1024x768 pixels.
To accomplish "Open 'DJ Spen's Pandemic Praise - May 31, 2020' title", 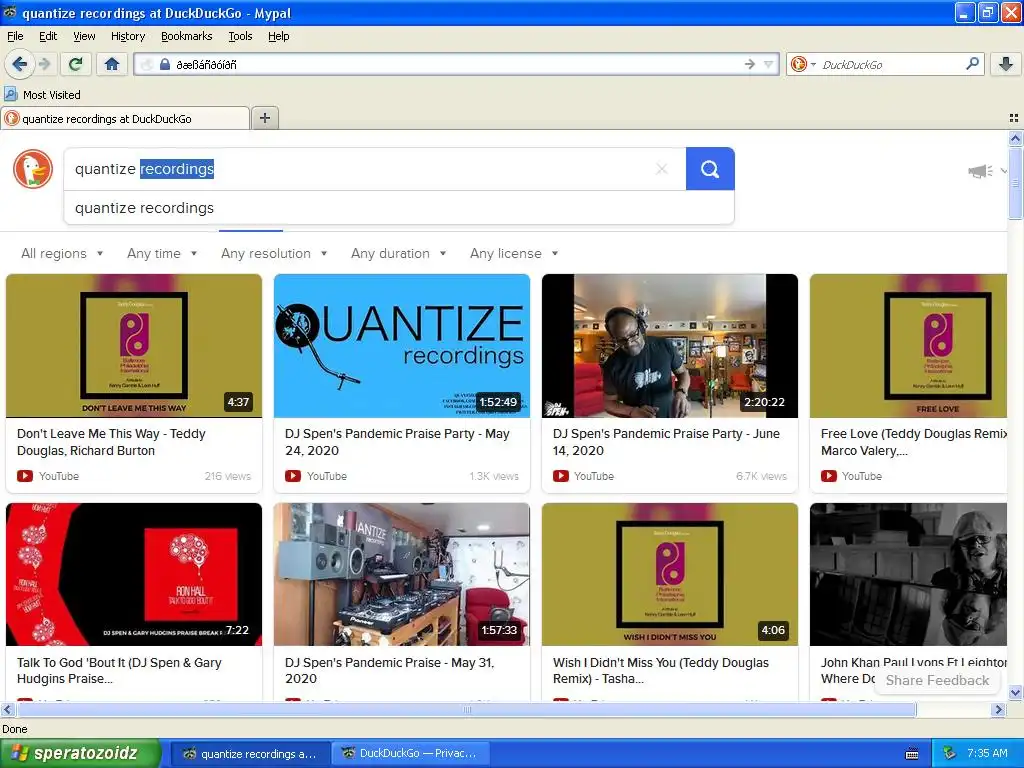I will point(390,671).
